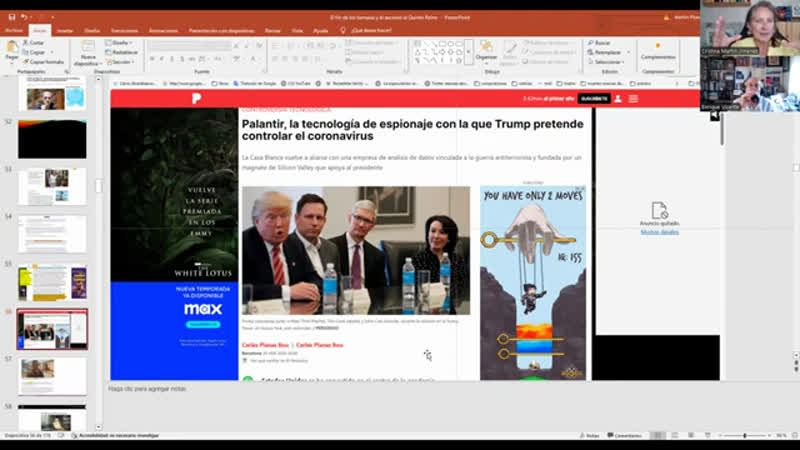Viewport: 800px width, 450px height.
Task: Expand the shapes gallery more arrow
Action: [x=468, y=51]
